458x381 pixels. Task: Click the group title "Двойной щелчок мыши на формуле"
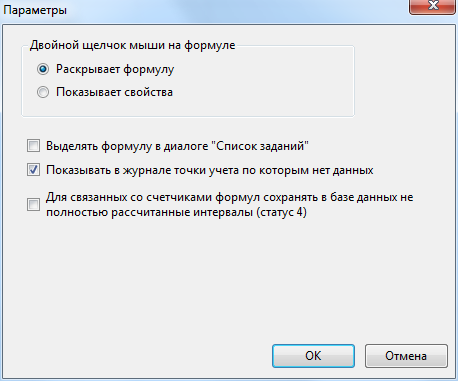click(x=132, y=45)
